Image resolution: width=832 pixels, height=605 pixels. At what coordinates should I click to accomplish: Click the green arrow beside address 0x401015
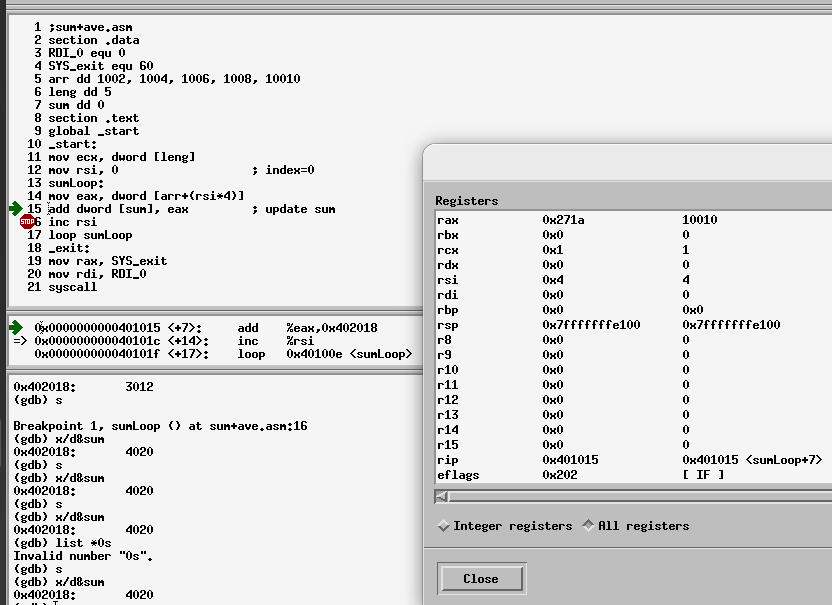click(x=16, y=327)
